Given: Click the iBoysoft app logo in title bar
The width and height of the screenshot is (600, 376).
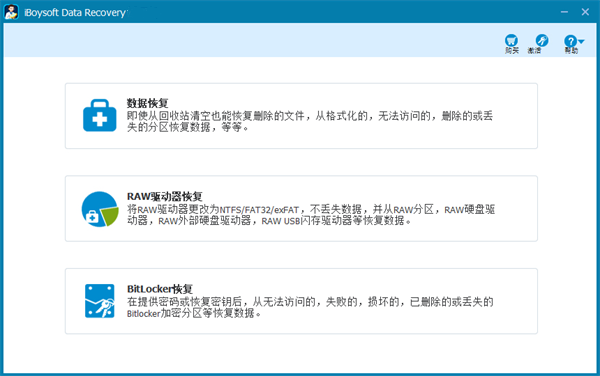Looking at the screenshot, I should (11, 12).
